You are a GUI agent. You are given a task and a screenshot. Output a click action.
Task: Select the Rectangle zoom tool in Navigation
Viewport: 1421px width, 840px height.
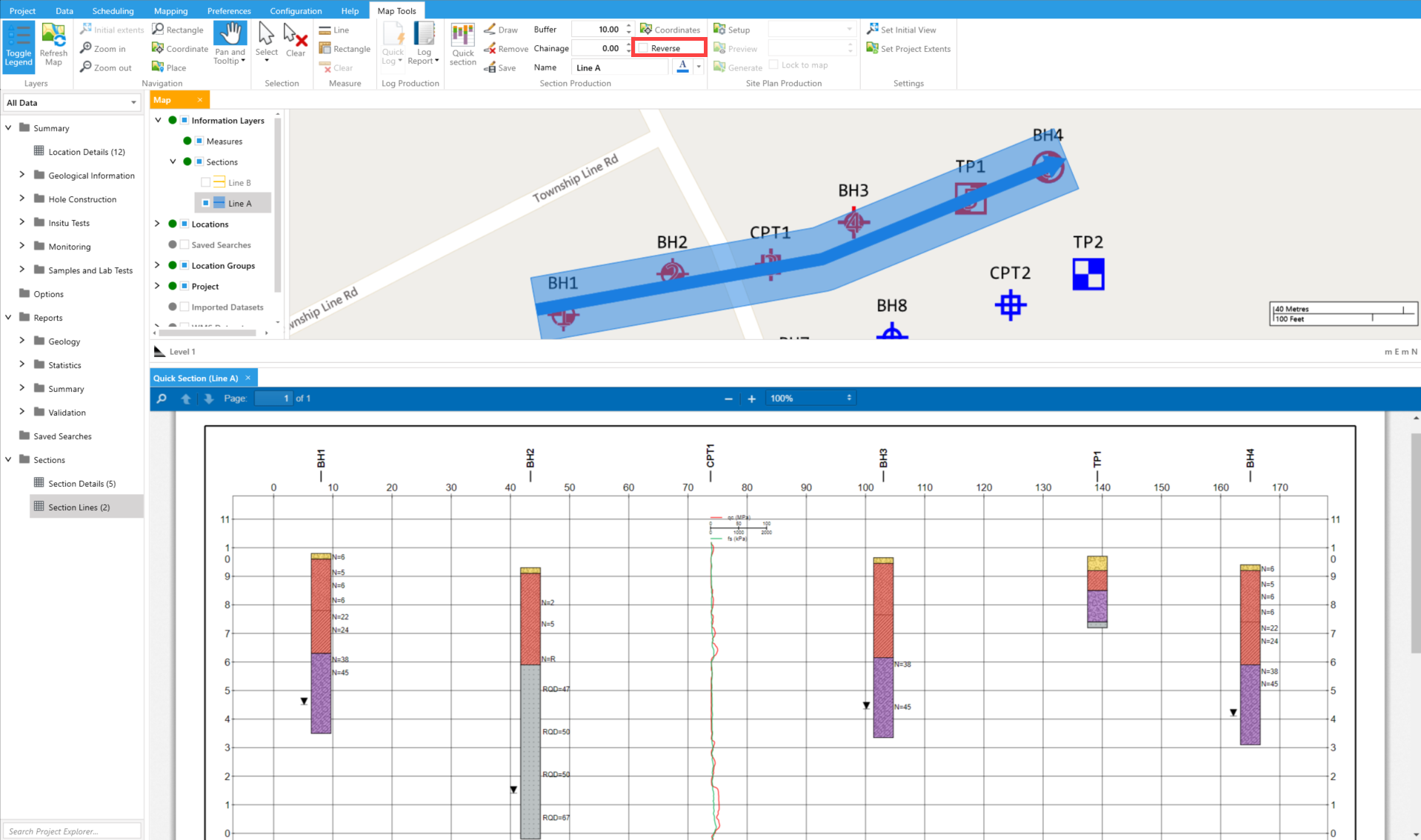click(x=178, y=30)
